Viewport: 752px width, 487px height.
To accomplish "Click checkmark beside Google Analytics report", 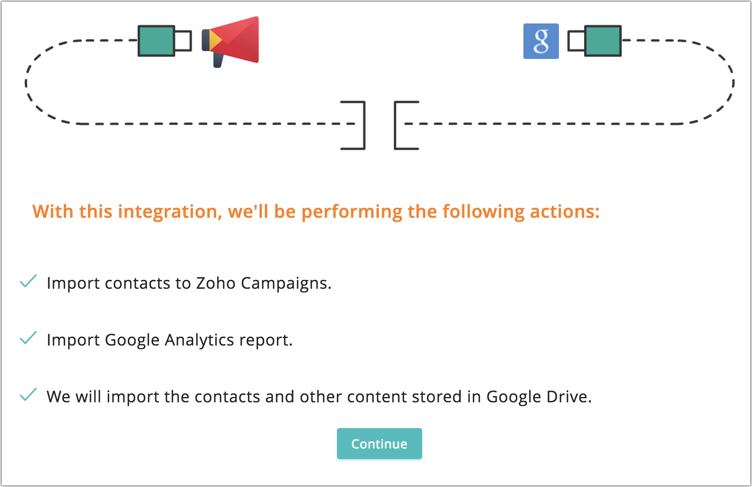I will (x=28, y=338).
